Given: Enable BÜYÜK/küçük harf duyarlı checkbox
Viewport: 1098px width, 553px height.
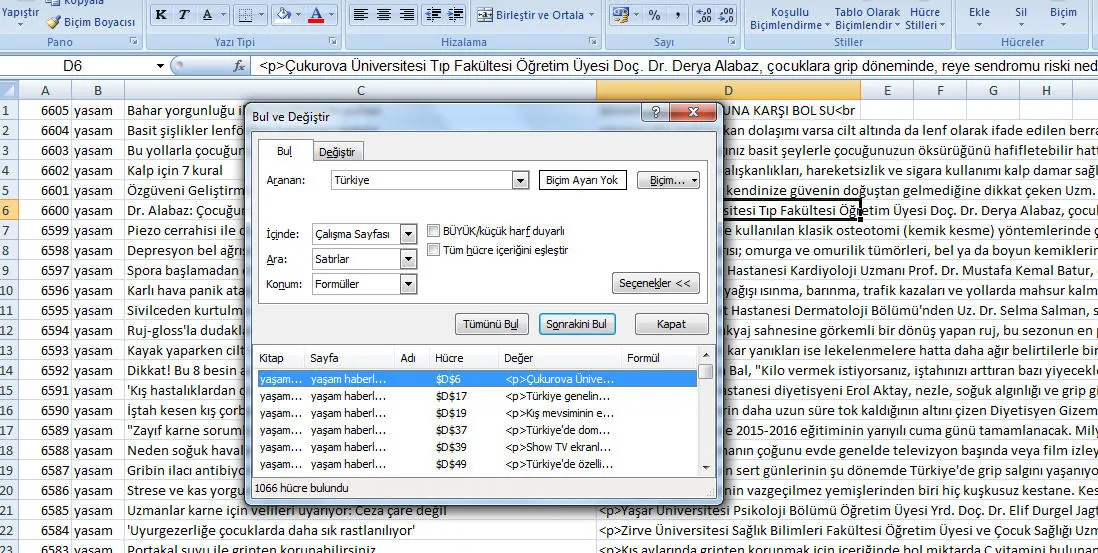Looking at the screenshot, I should (x=434, y=230).
